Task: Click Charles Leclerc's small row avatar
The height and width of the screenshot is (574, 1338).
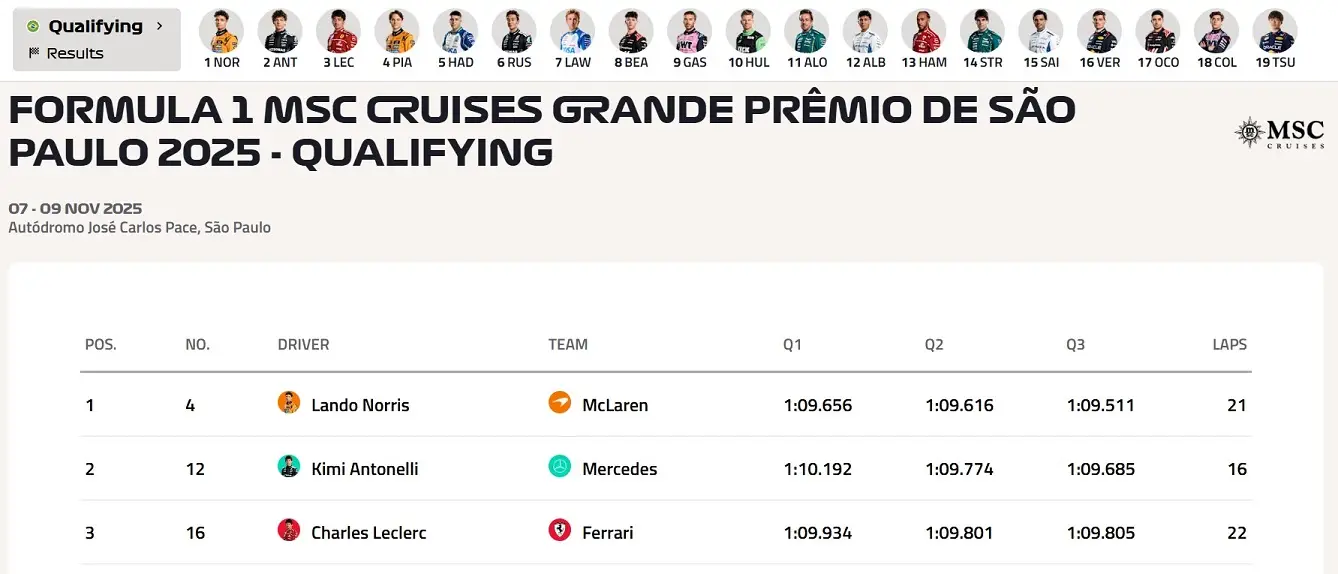Action: [289, 530]
